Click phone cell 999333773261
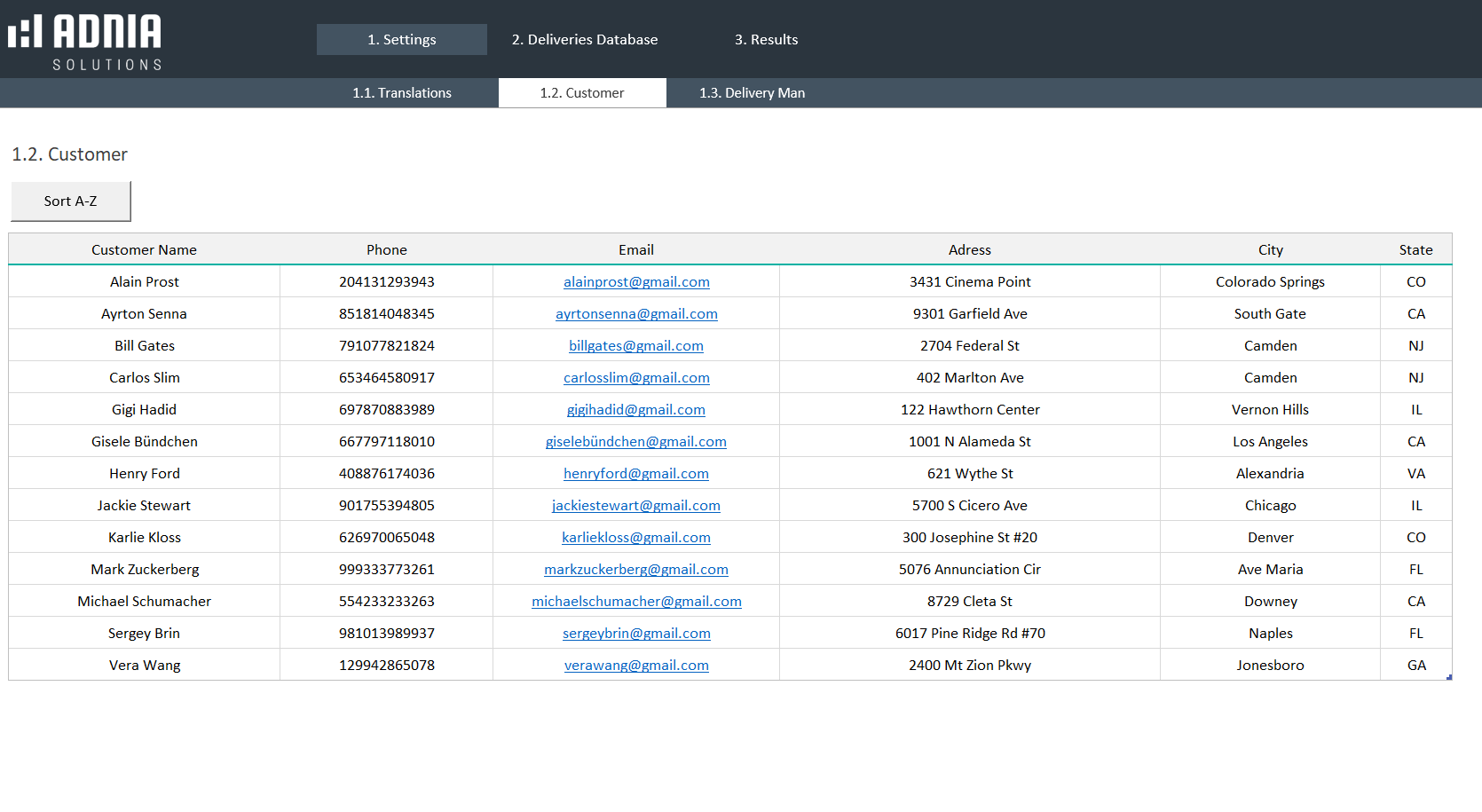 coord(386,570)
